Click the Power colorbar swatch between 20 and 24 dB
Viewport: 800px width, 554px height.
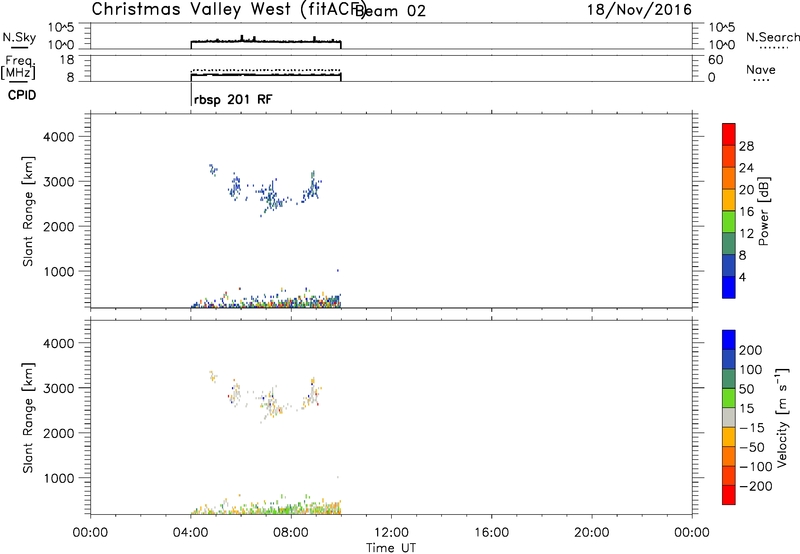(x=729, y=178)
